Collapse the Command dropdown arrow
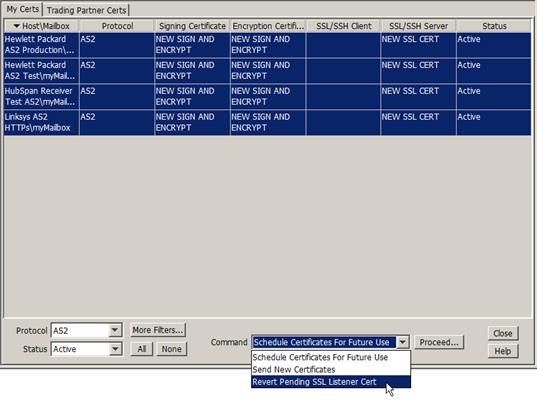The width and height of the screenshot is (537, 400). (x=402, y=342)
